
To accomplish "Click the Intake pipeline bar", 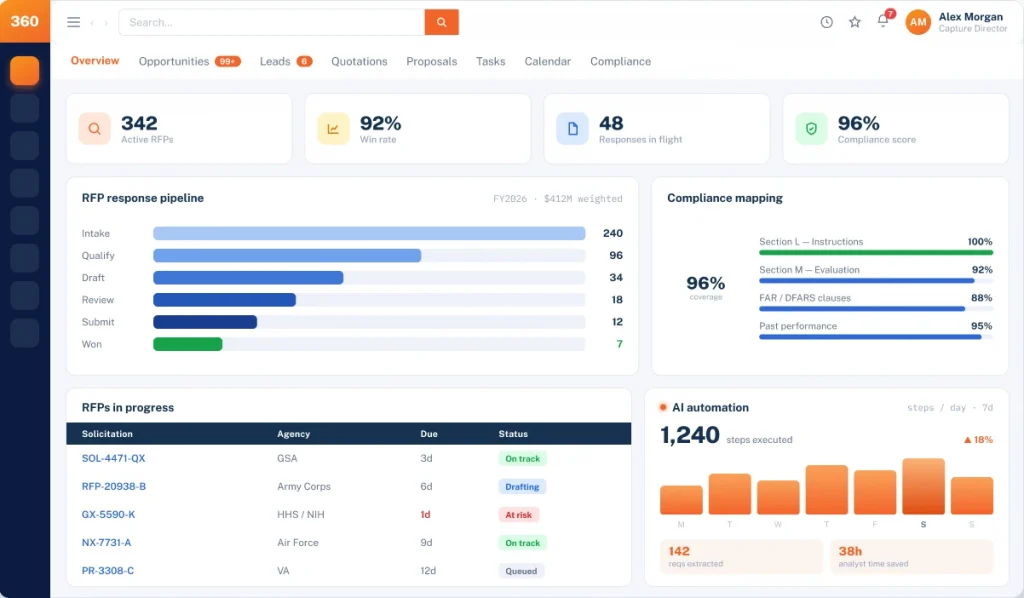I will pos(369,233).
